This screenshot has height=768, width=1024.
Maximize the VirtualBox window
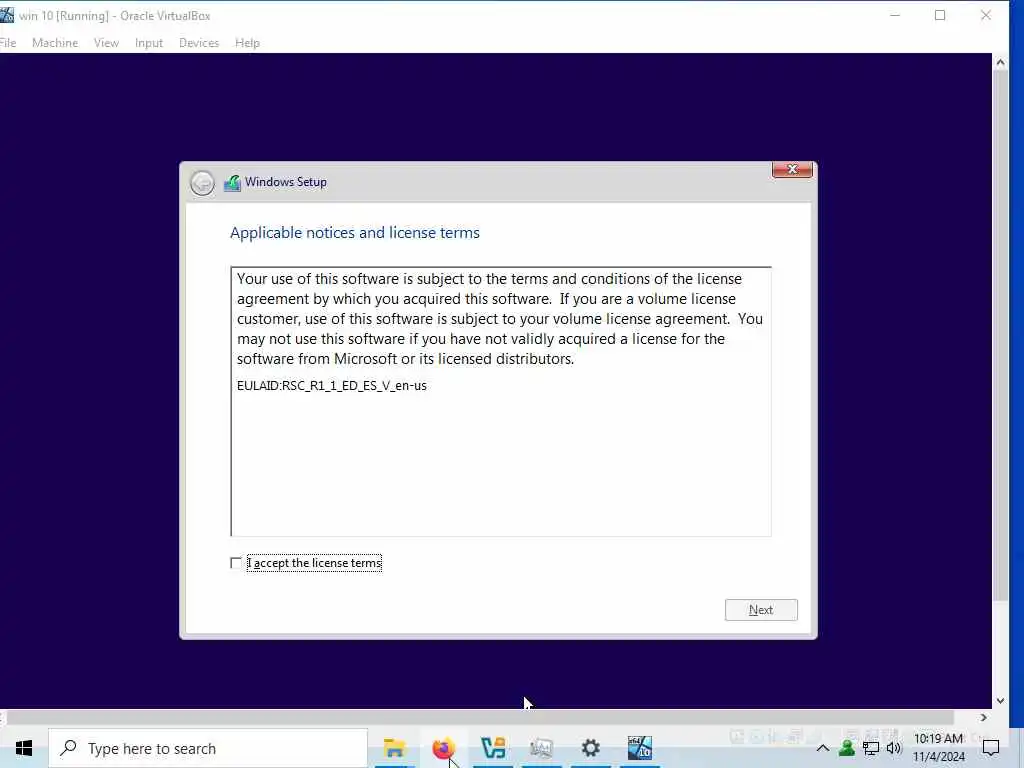tap(940, 15)
